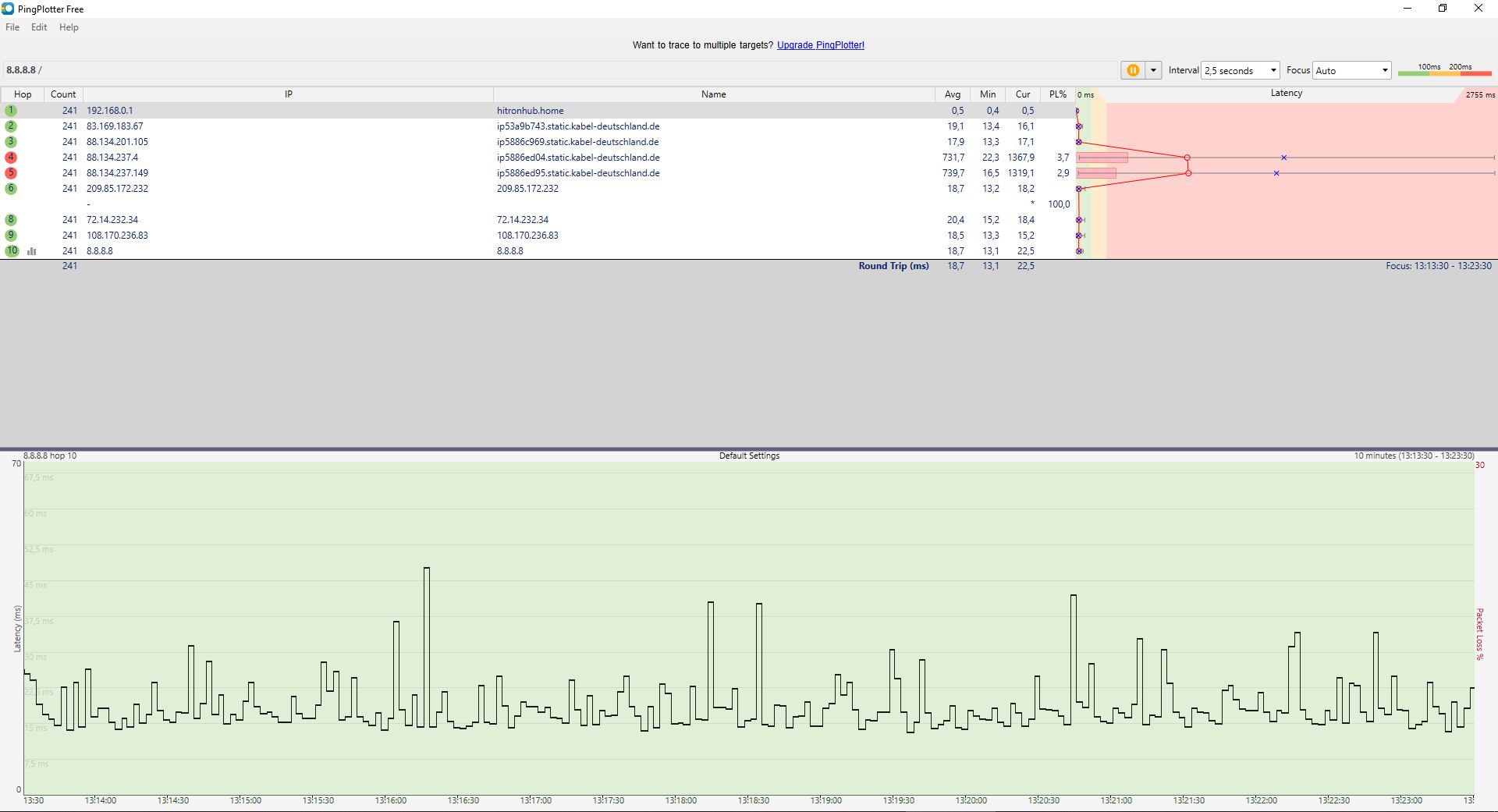Screen dimensions: 1498x812
Task: Click hostname ip53a9b743.static.kabel-deutschland.de
Action: coord(578,126)
